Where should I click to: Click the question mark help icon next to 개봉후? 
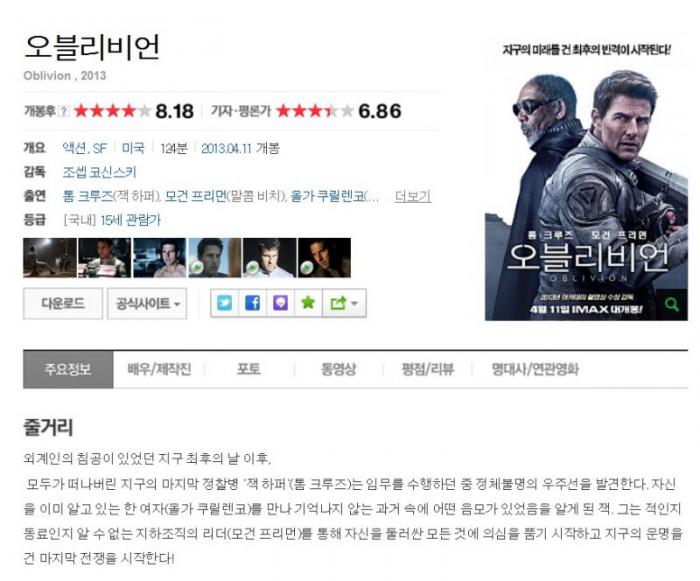tap(64, 111)
